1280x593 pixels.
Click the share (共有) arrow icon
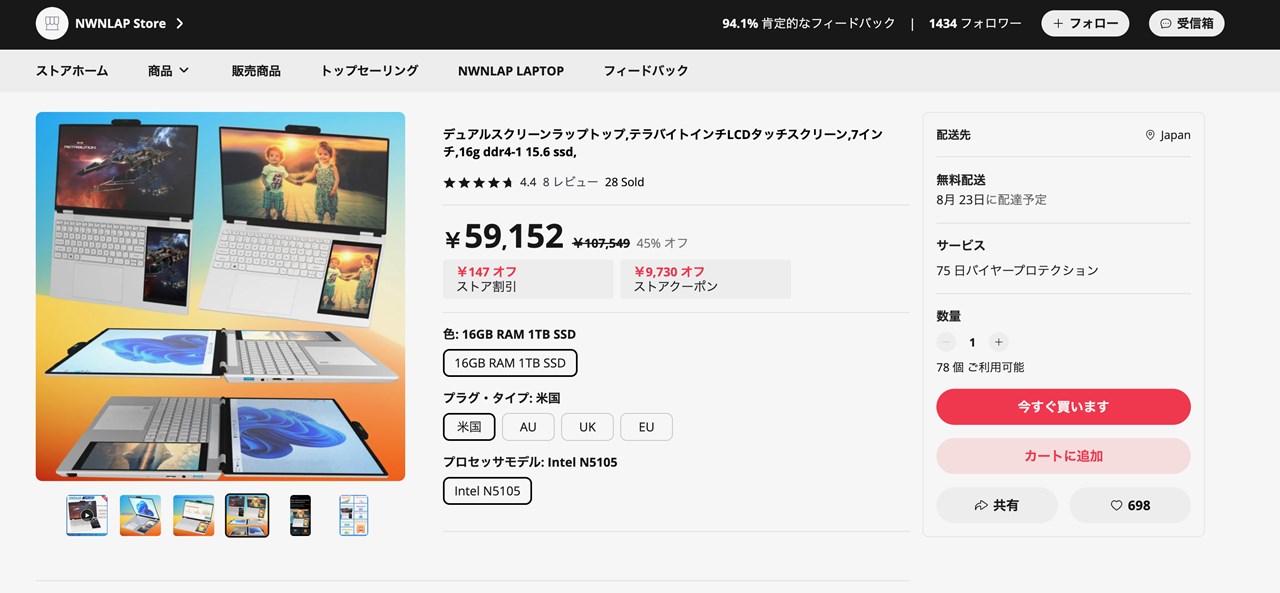[981, 506]
